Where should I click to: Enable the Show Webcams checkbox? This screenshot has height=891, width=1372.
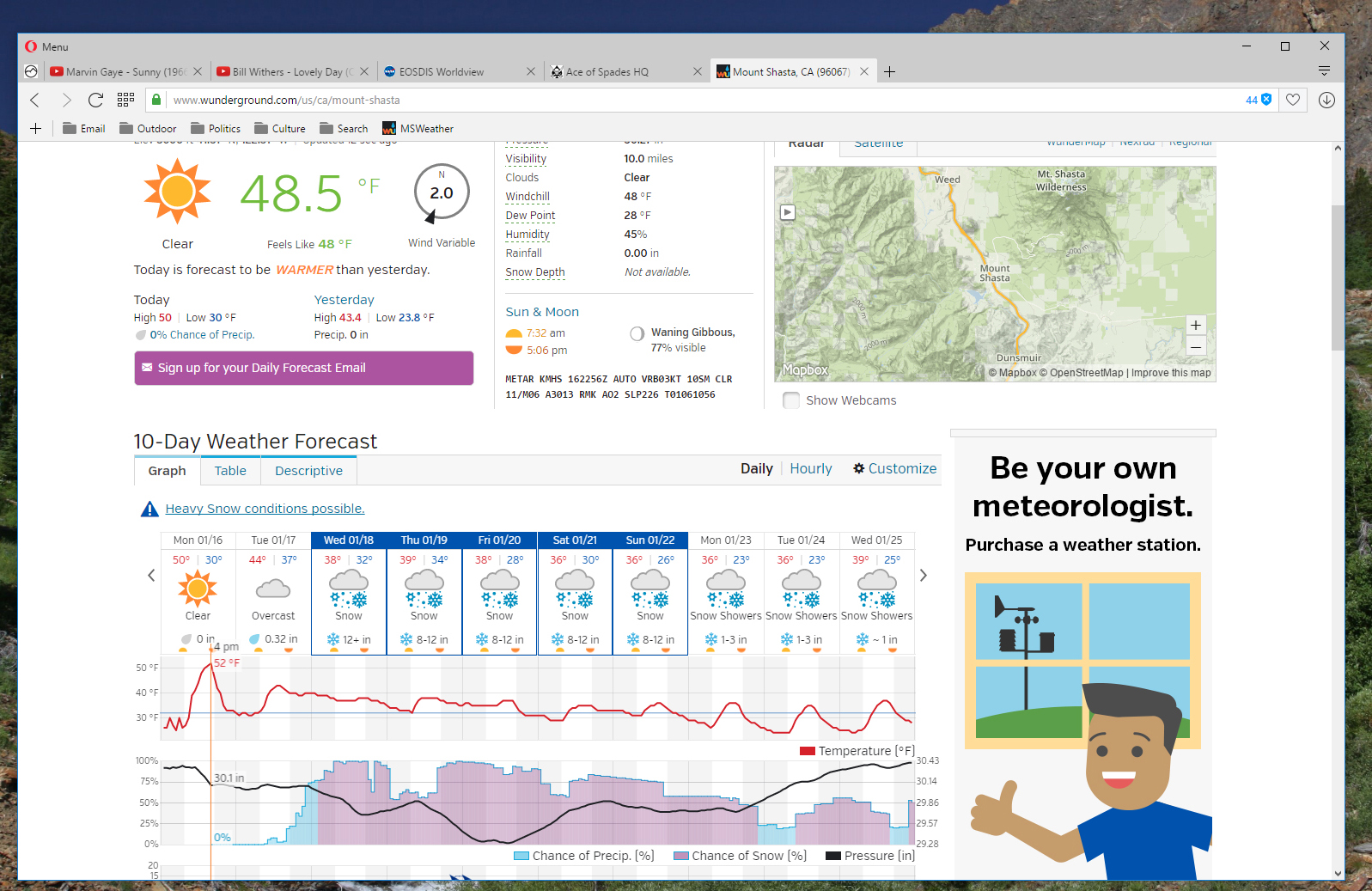click(791, 400)
